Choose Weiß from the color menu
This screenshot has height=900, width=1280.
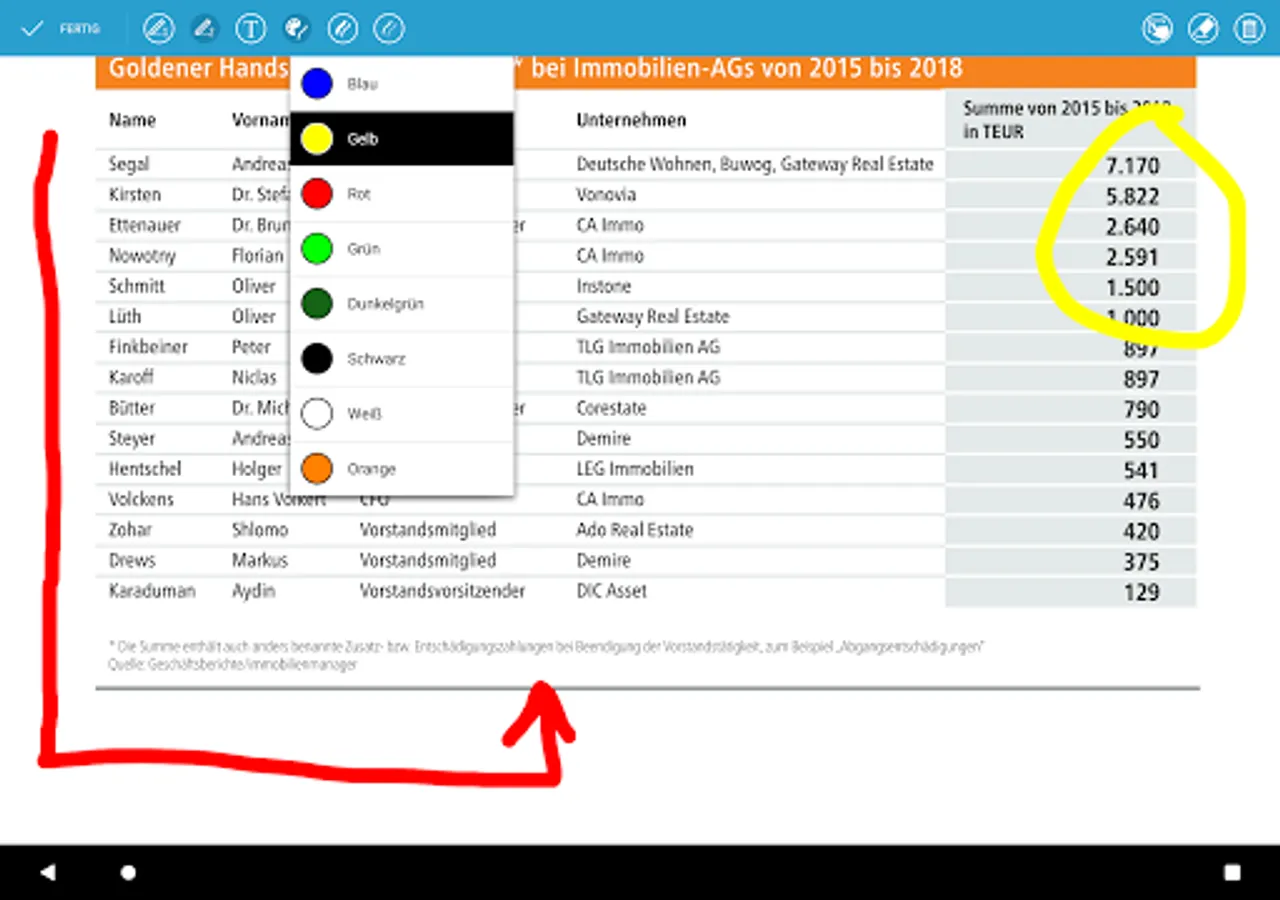[402, 414]
